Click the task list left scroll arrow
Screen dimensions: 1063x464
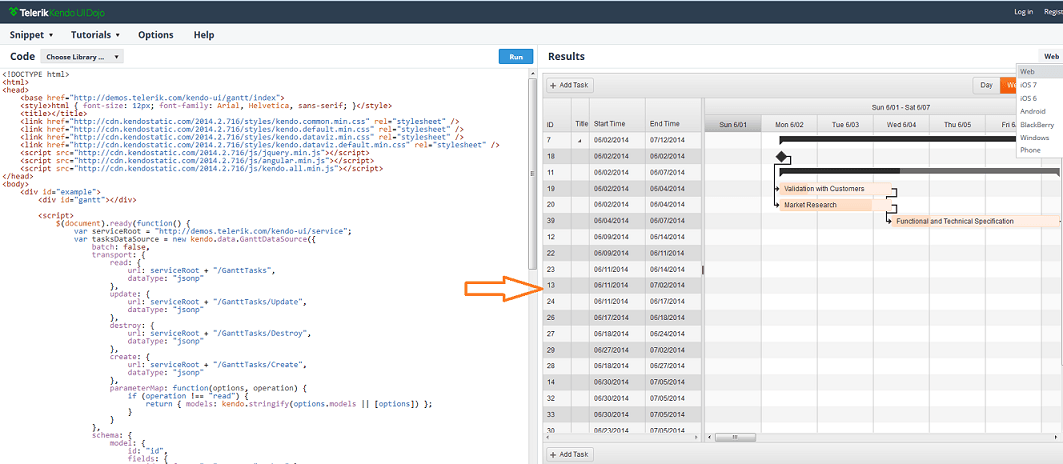pyautogui.click(x=547, y=438)
